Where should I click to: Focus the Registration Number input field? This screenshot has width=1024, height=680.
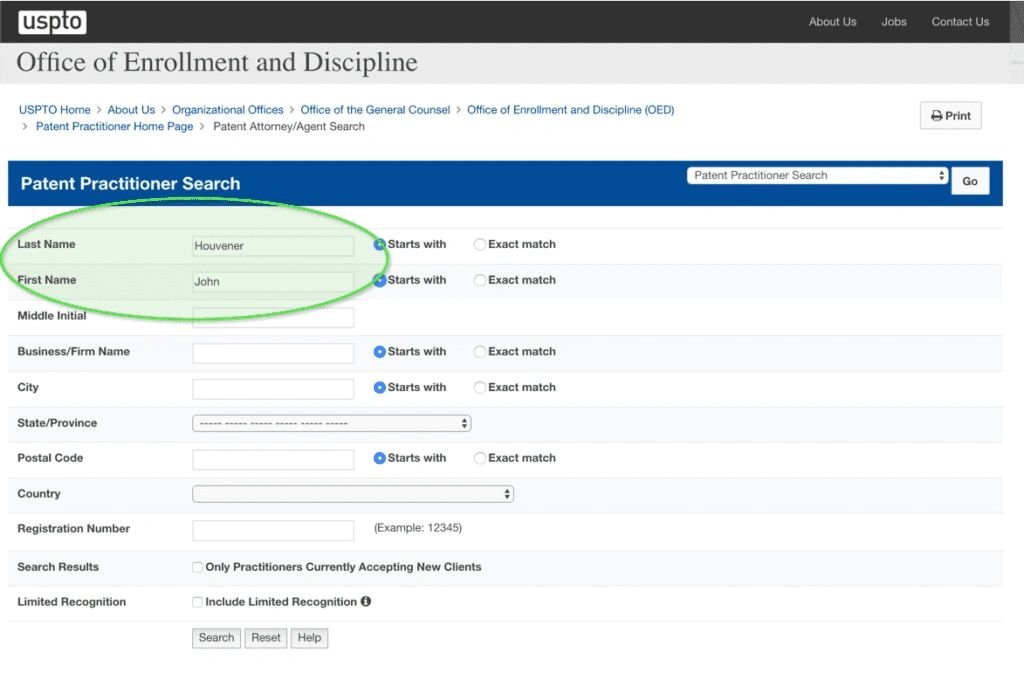(273, 530)
